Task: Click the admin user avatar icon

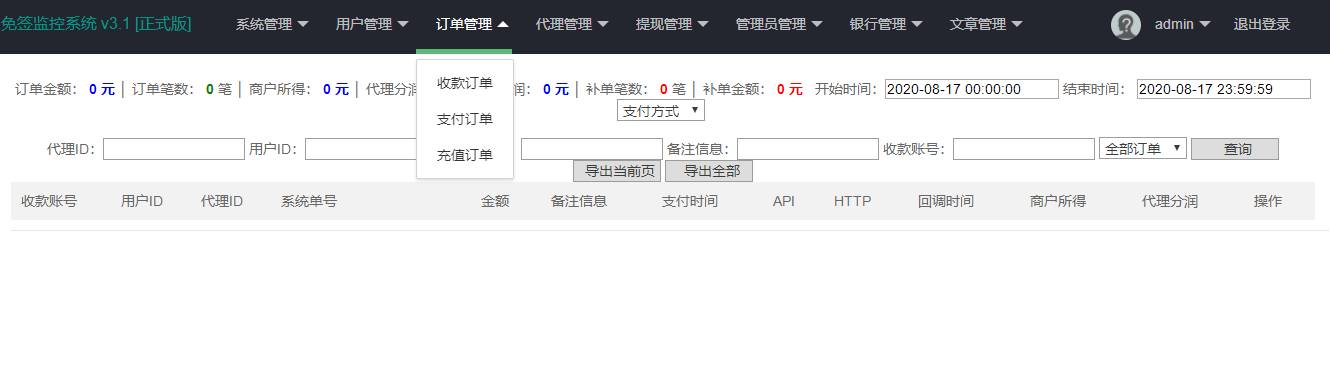Action: (x=1126, y=25)
